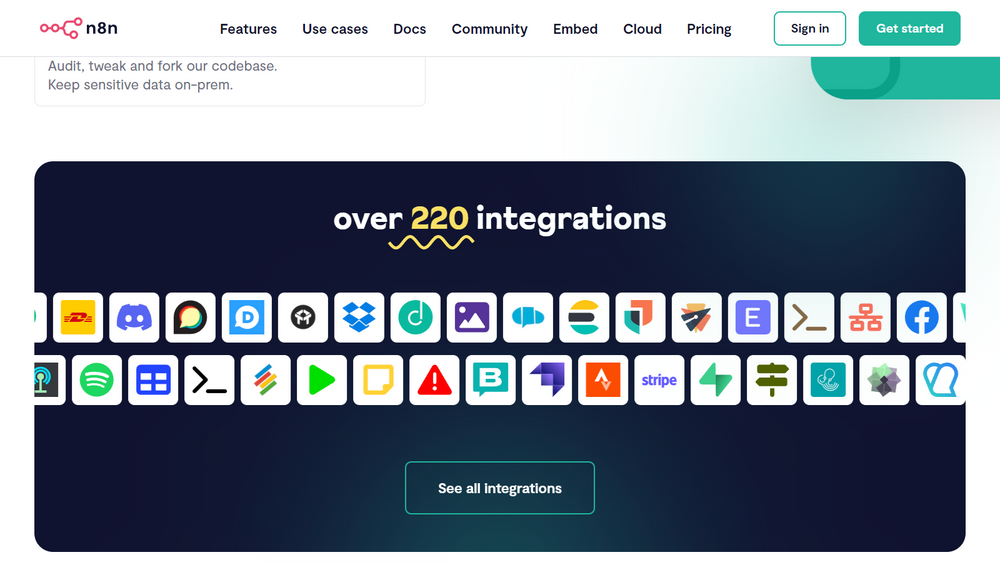1000x562 pixels.
Task: Click the Spotify integration icon
Action: point(97,380)
